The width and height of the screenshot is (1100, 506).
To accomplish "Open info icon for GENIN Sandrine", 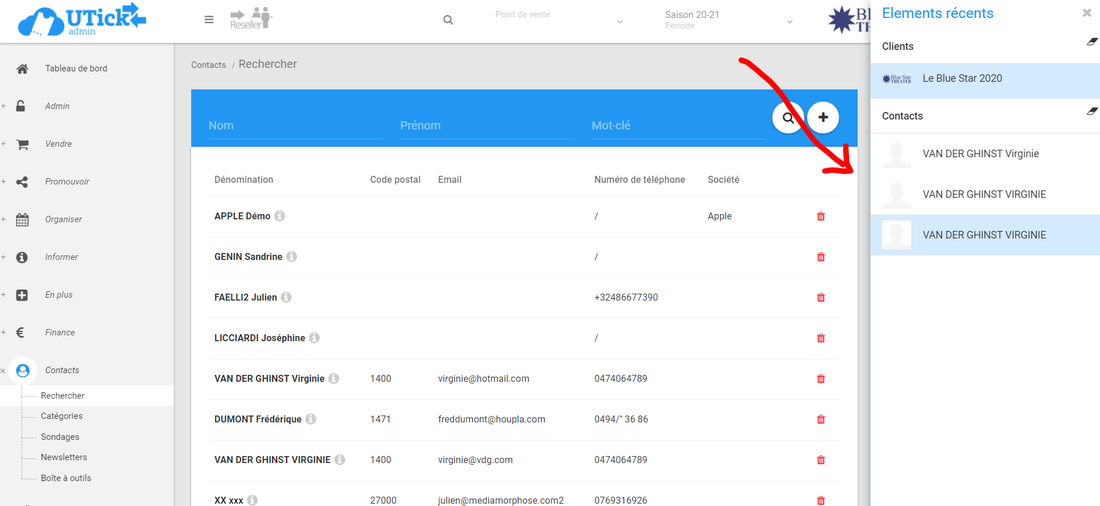I will pos(292,257).
